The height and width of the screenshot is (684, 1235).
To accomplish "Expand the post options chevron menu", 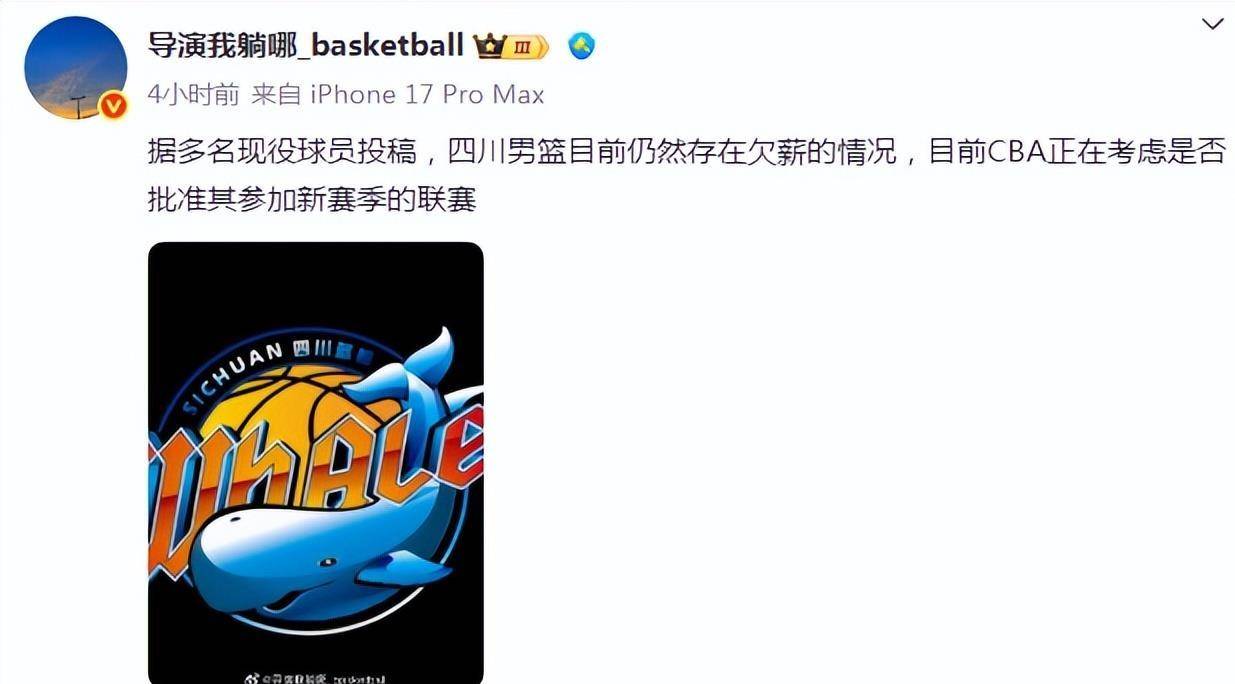I will (x=1211, y=24).
